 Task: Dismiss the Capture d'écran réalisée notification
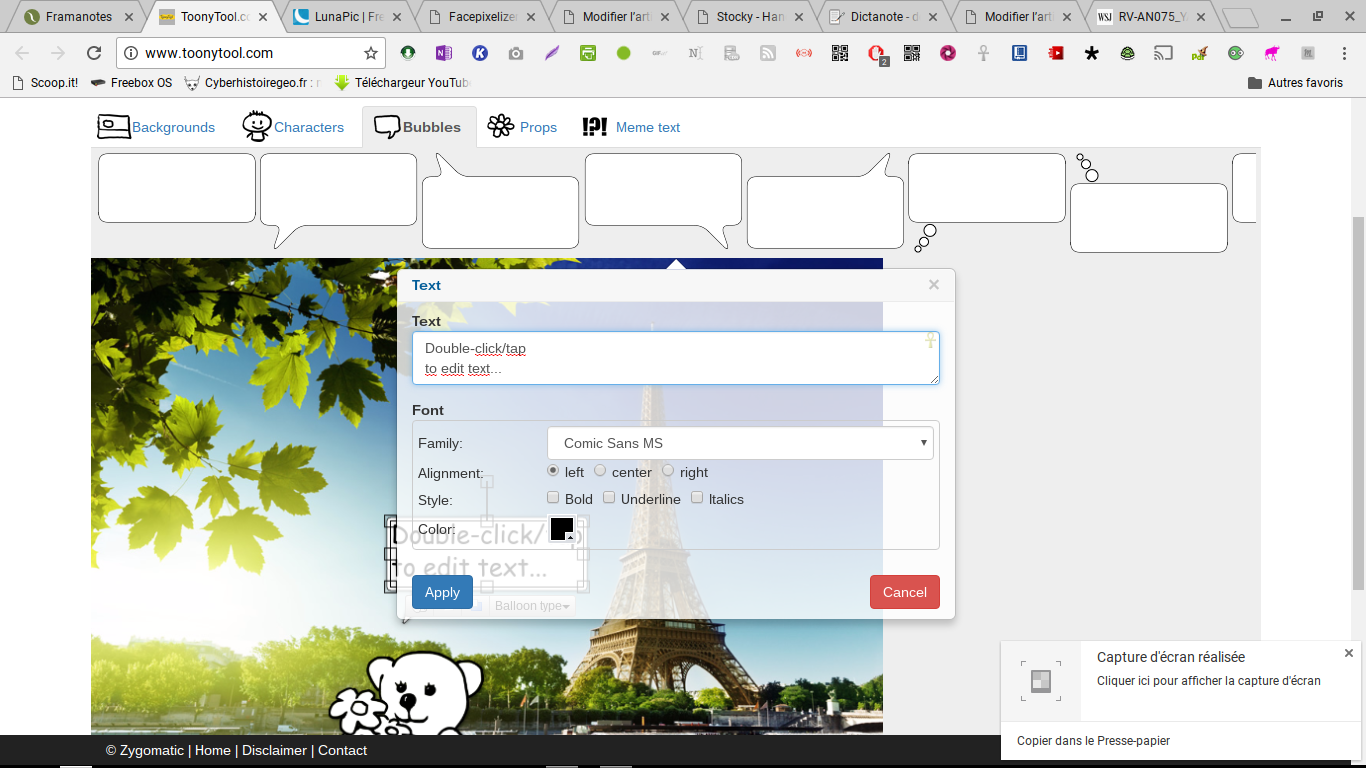point(1348,653)
